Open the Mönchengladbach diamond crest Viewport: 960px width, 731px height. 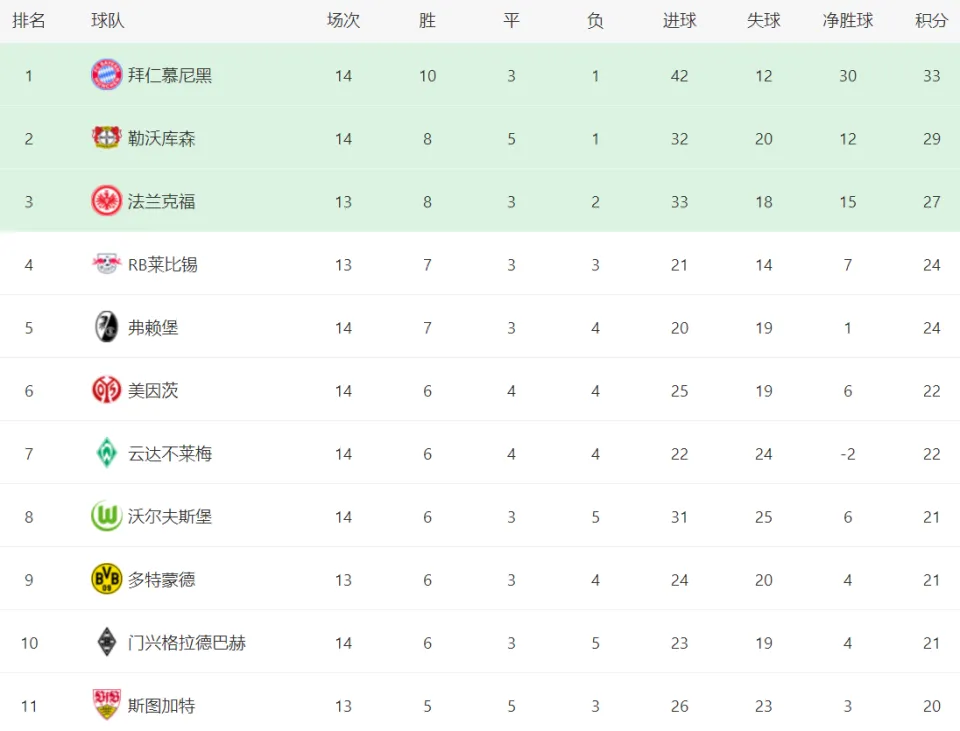[x=107, y=642]
